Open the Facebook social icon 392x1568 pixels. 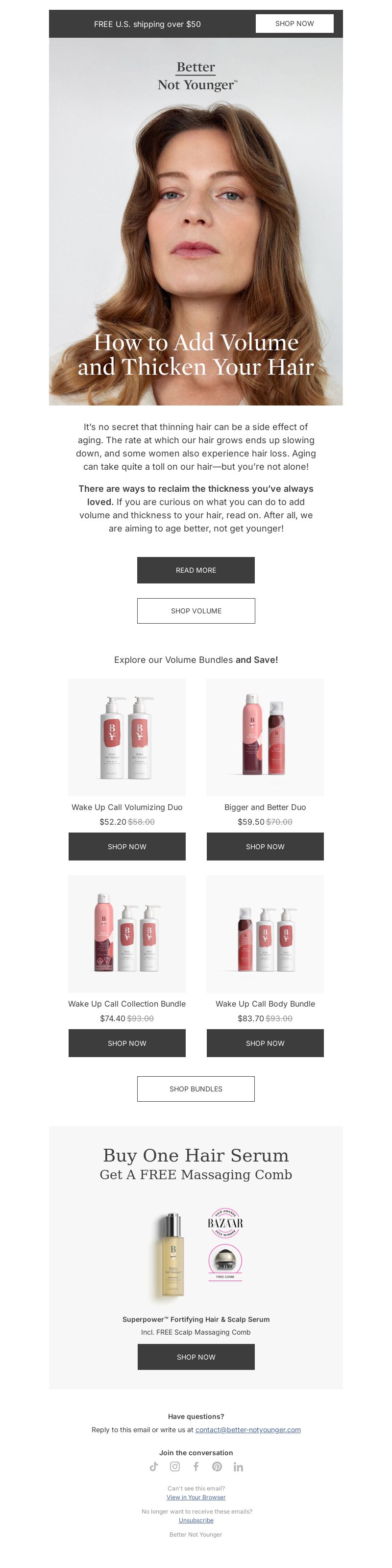196,1467
